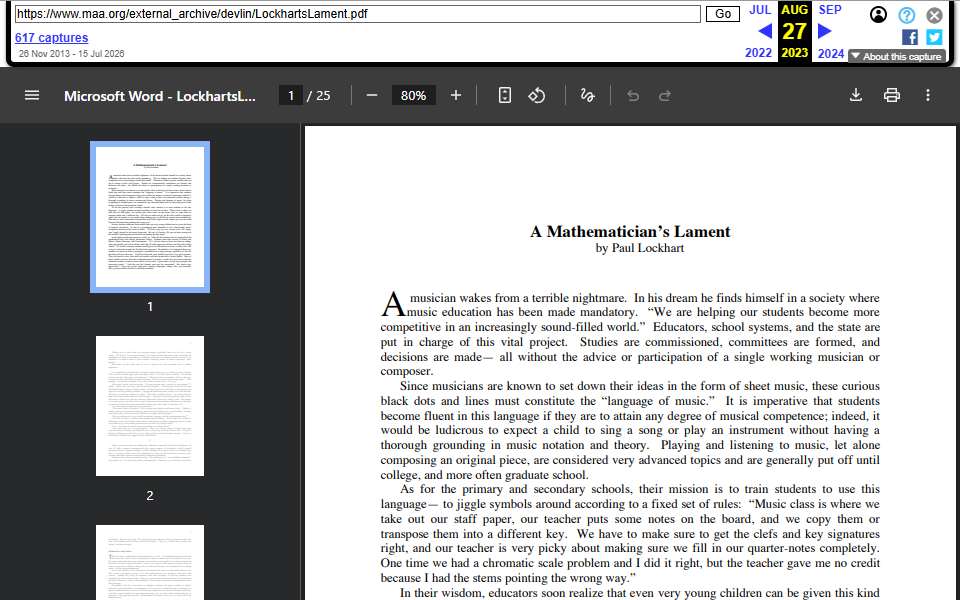Screen dimensions: 960x600
Task: Select page 1 thumbnail
Action: 150,217
